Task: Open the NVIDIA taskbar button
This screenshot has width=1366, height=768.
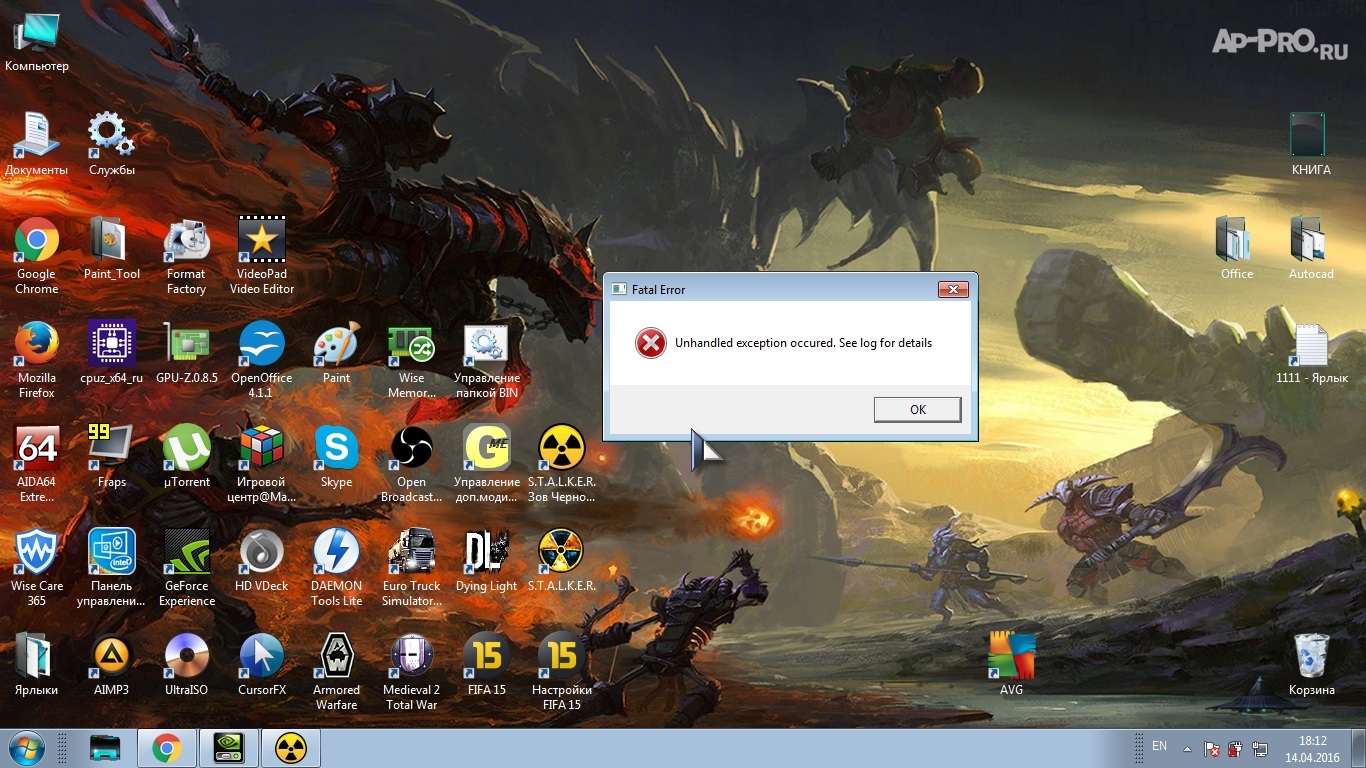Action: tap(228, 748)
